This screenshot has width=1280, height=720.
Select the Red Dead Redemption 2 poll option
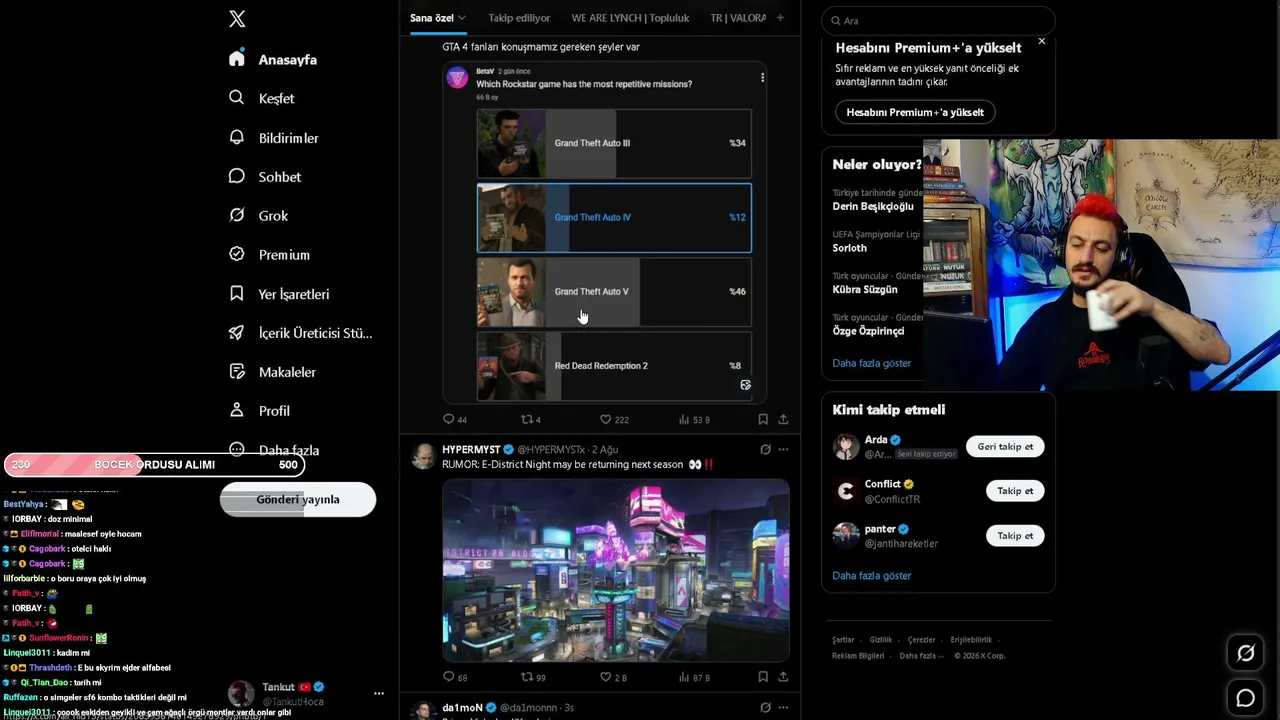[x=614, y=366]
